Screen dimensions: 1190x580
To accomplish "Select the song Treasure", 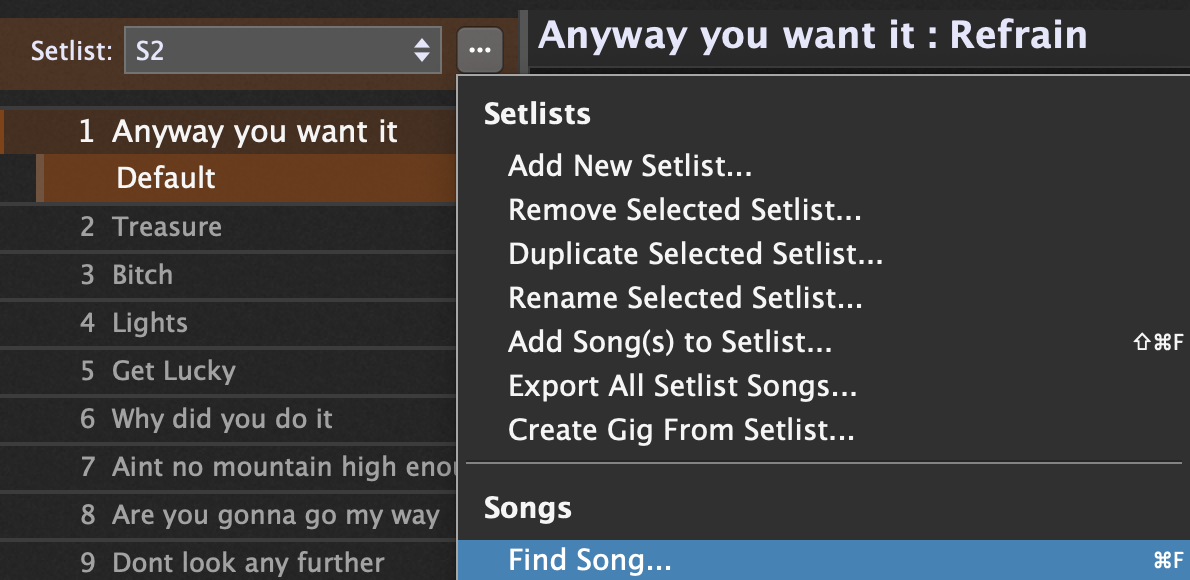I will click(167, 227).
